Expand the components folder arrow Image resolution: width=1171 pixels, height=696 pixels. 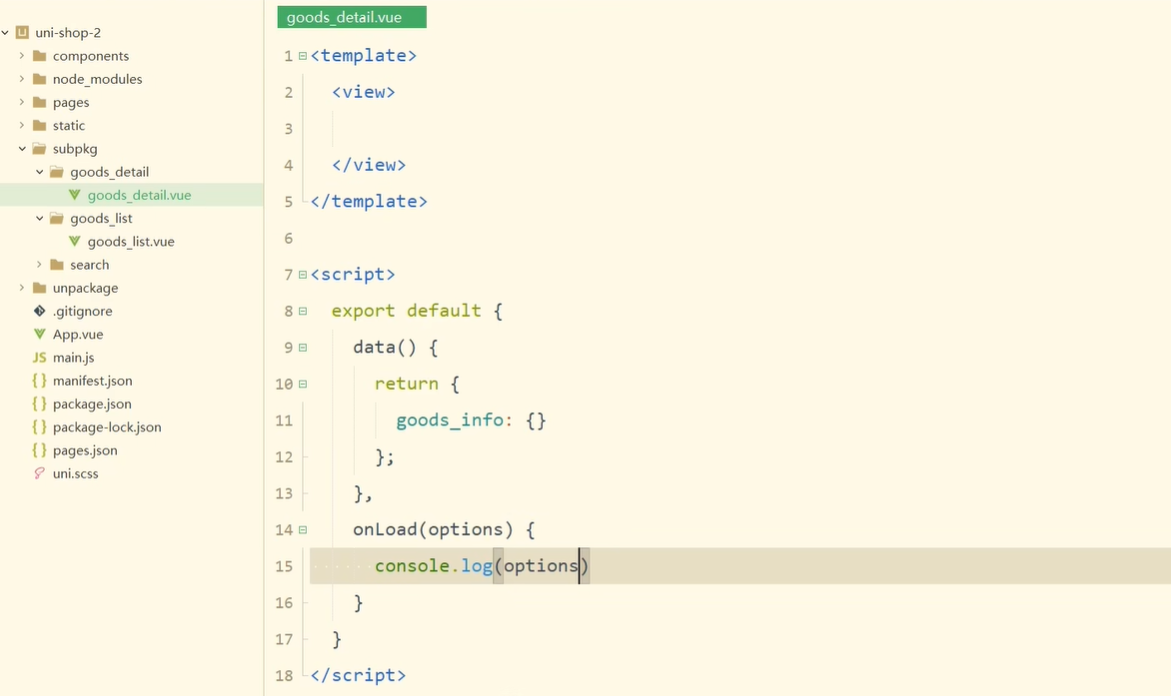click(22, 56)
